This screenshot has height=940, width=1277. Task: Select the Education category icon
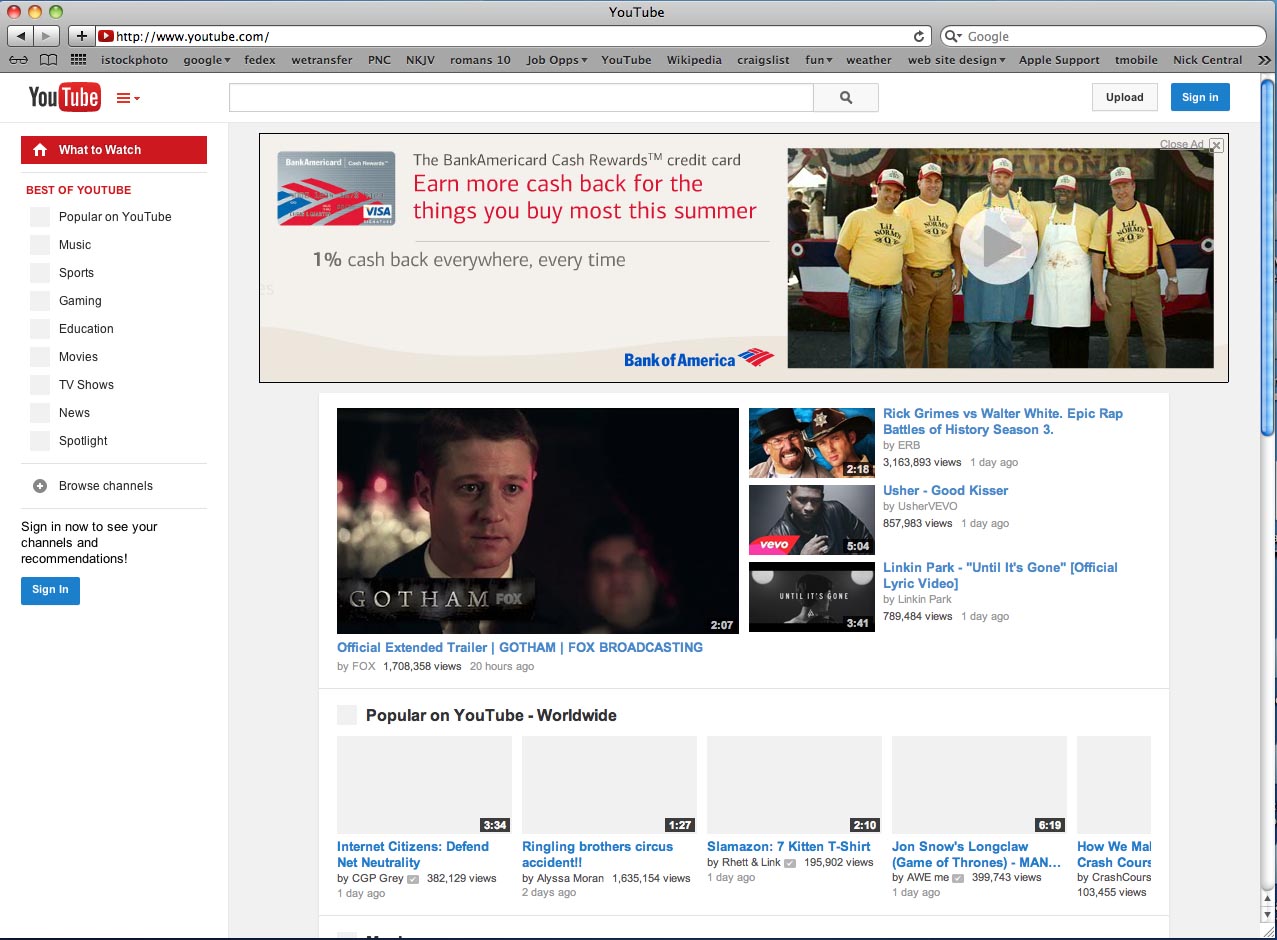point(40,329)
